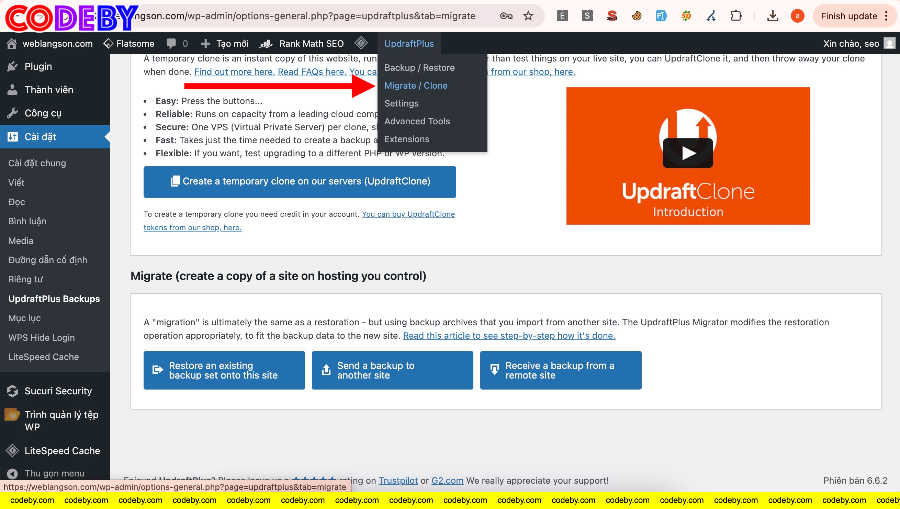The width and height of the screenshot is (900, 509).
Task: Open G2.com rating link
Action: (x=447, y=481)
